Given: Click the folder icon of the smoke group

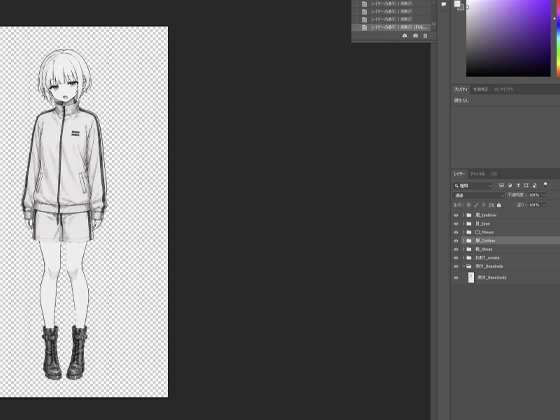Looking at the screenshot, I should pyautogui.click(x=469, y=258).
